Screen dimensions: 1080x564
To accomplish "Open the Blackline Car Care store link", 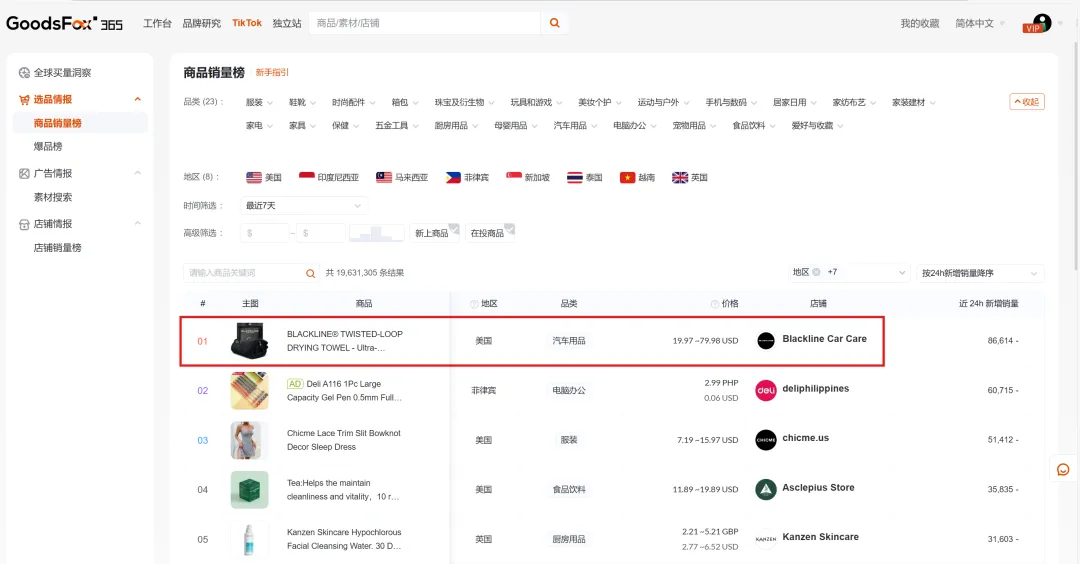I will pyautogui.click(x=824, y=339).
